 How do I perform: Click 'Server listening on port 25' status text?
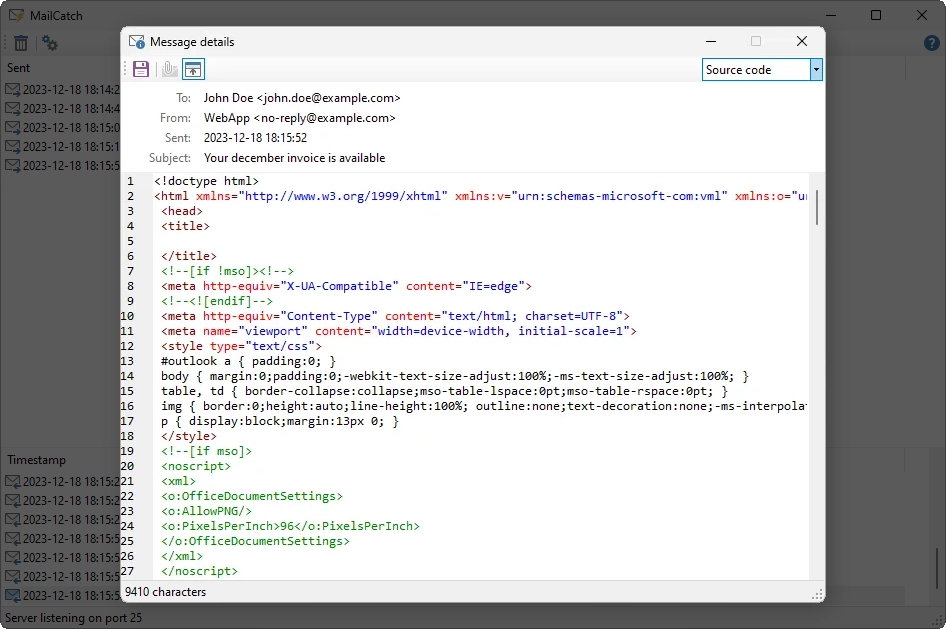pos(74,618)
